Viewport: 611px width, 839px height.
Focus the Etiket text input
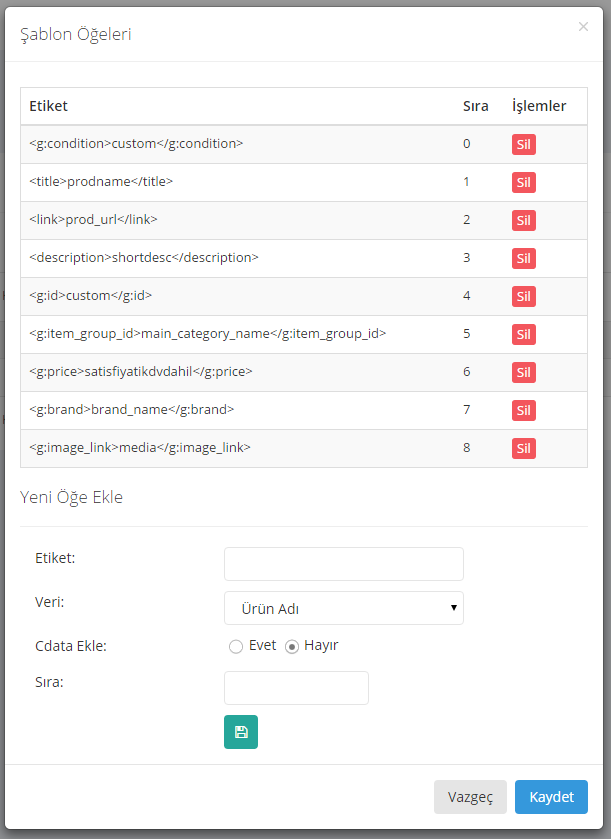343,564
